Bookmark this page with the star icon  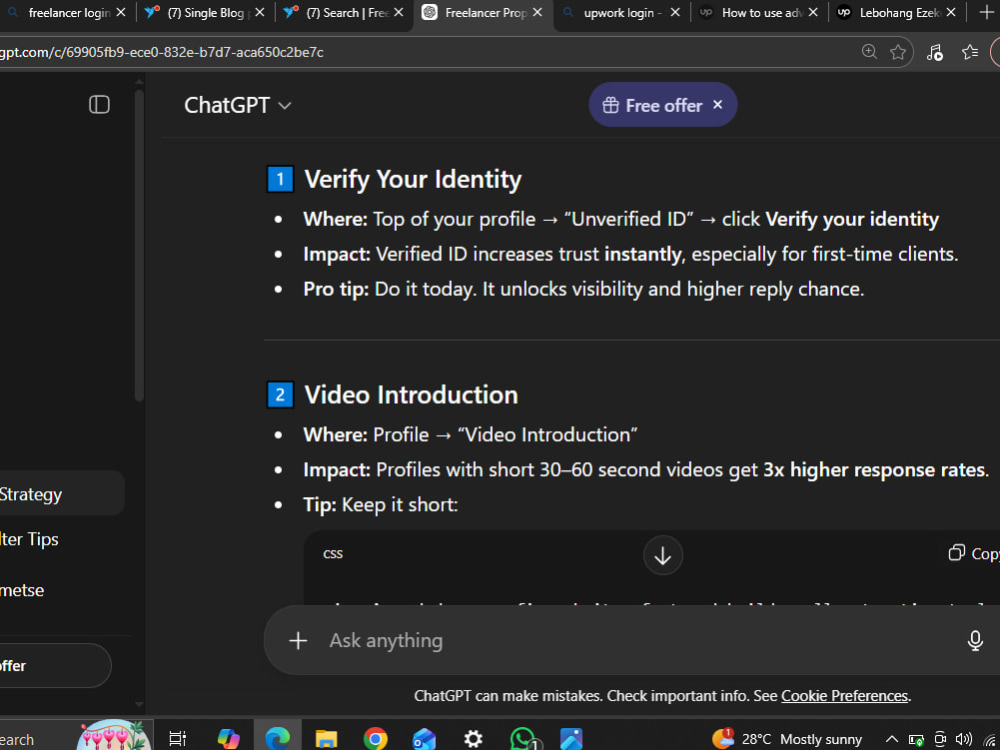click(x=898, y=52)
